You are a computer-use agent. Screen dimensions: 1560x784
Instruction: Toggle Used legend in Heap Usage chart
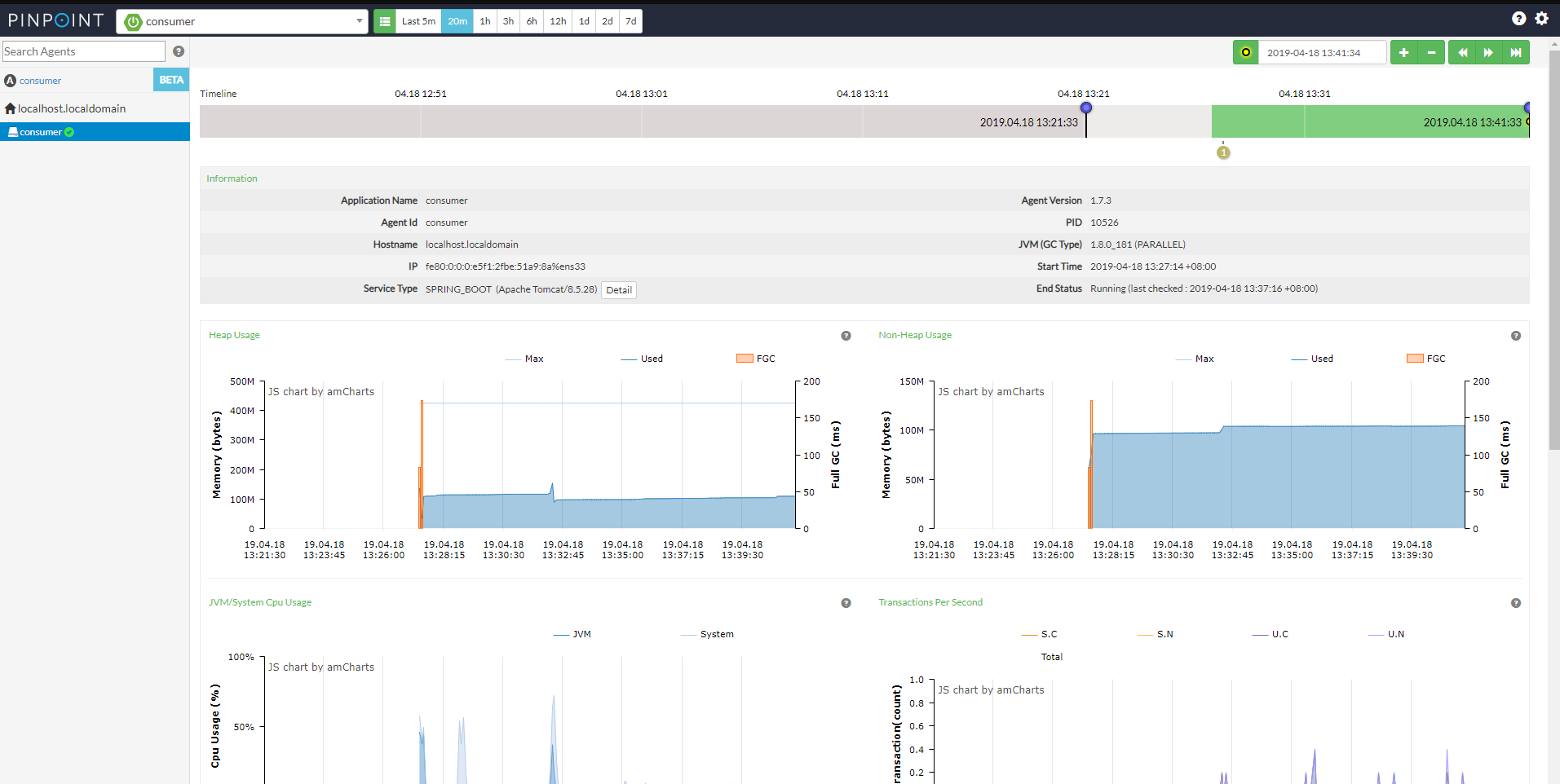click(642, 359)
